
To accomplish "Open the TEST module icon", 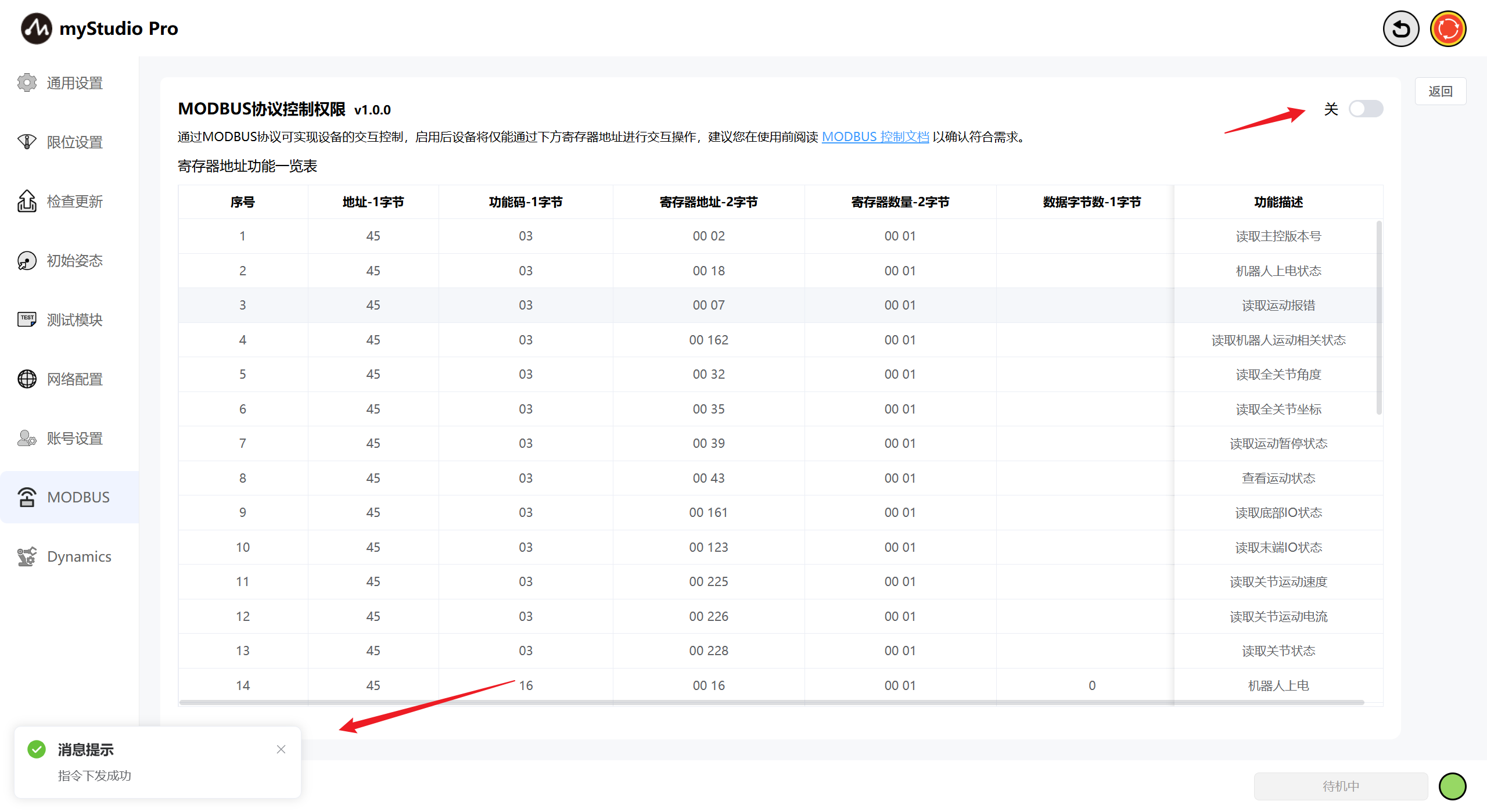I will pos(27,319).
